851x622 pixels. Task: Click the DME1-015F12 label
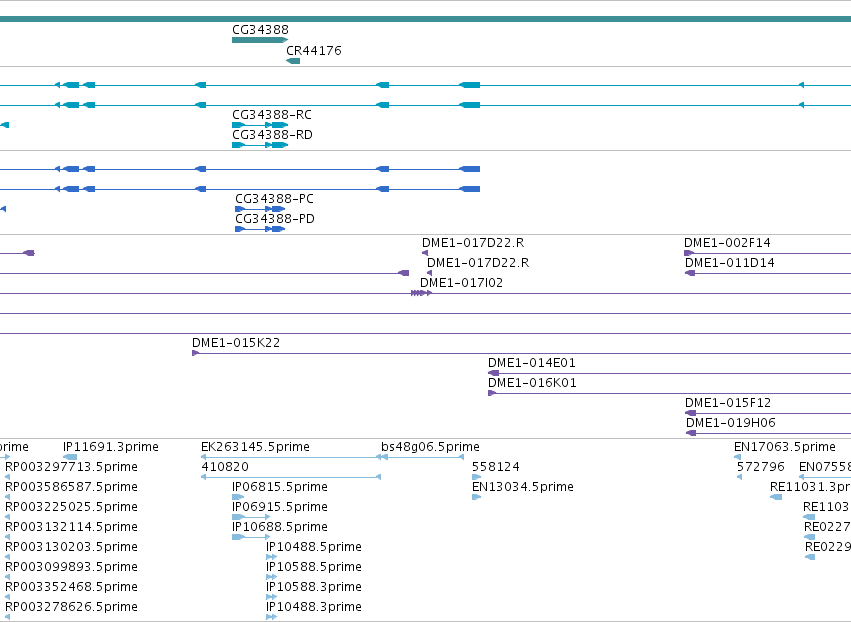728,403
